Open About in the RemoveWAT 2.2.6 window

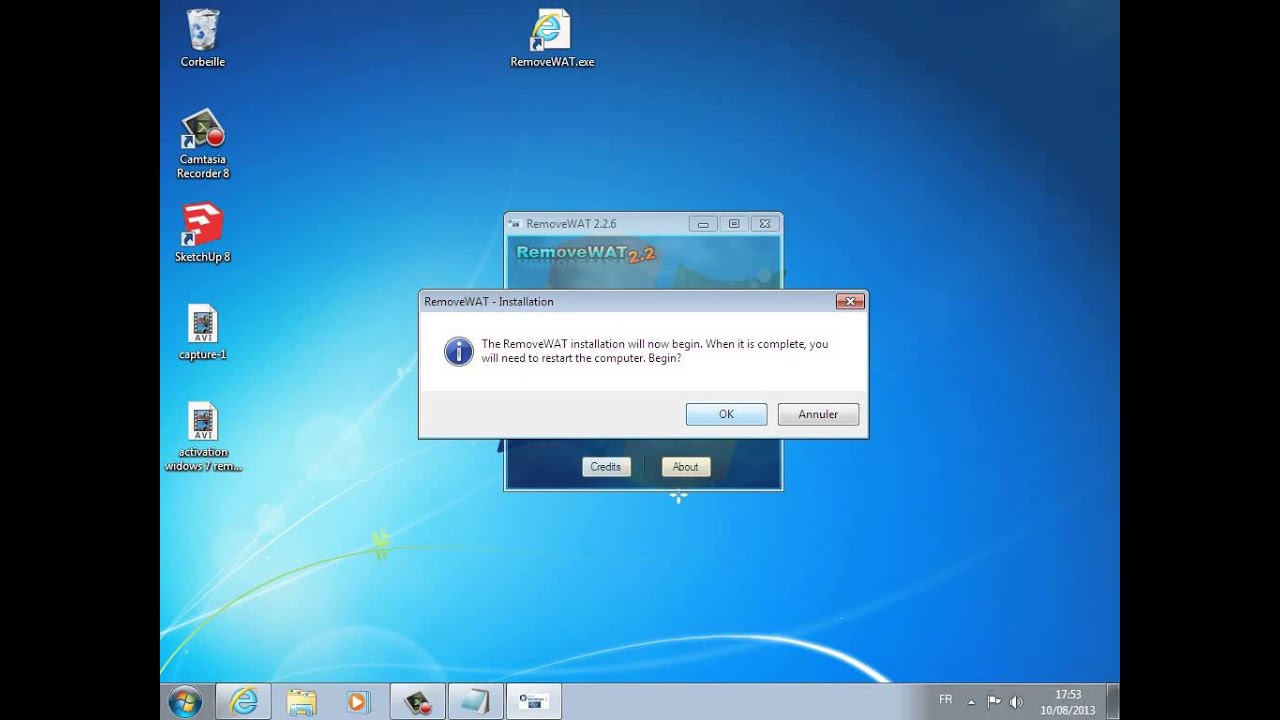[x=686, y=467]
